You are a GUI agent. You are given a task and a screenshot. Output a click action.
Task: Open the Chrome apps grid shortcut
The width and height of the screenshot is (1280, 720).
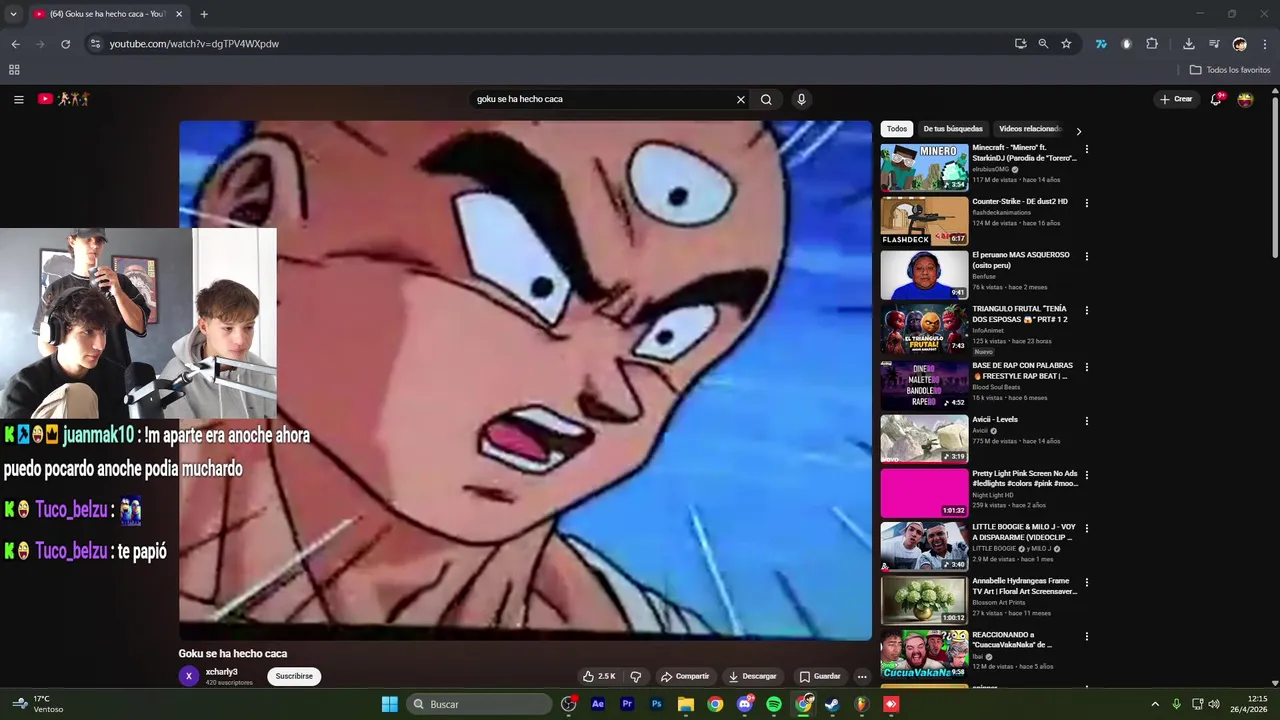click(x=14, y=70)
